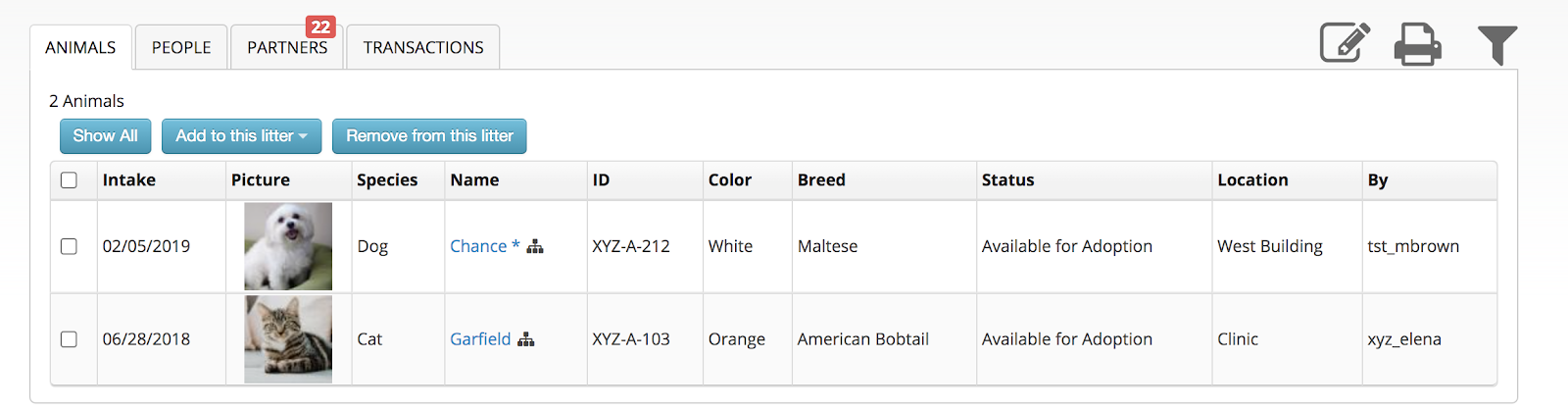Select the Animals tab
The height and width of the screenshot is (410, 1568).
(80, 48)
